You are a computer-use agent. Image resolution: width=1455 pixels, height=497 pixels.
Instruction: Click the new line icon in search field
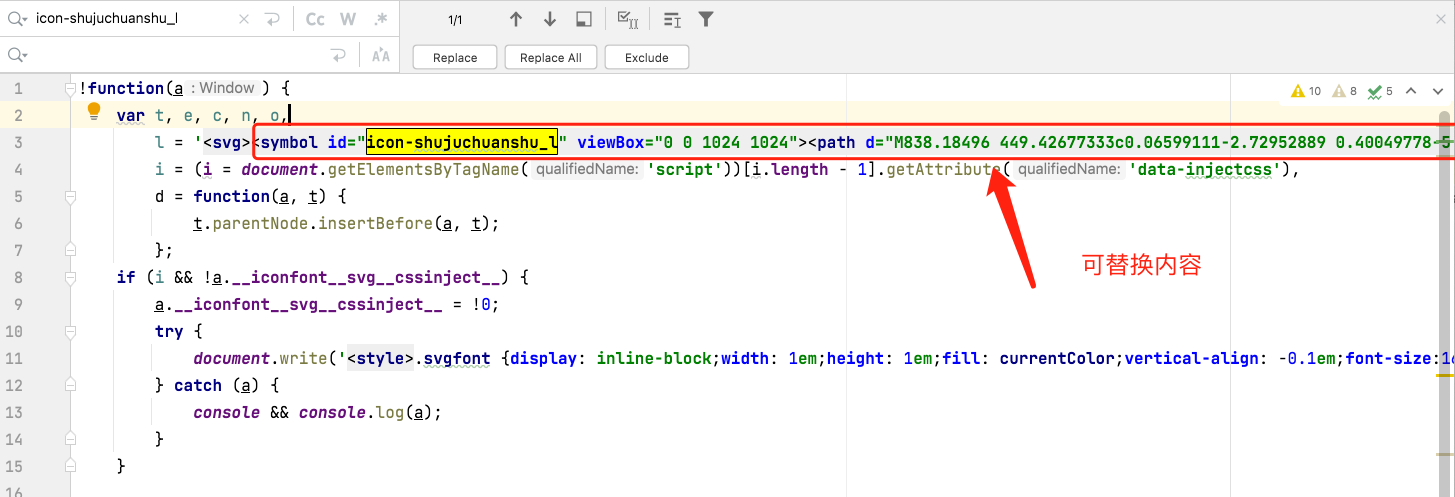pos(273,19)
